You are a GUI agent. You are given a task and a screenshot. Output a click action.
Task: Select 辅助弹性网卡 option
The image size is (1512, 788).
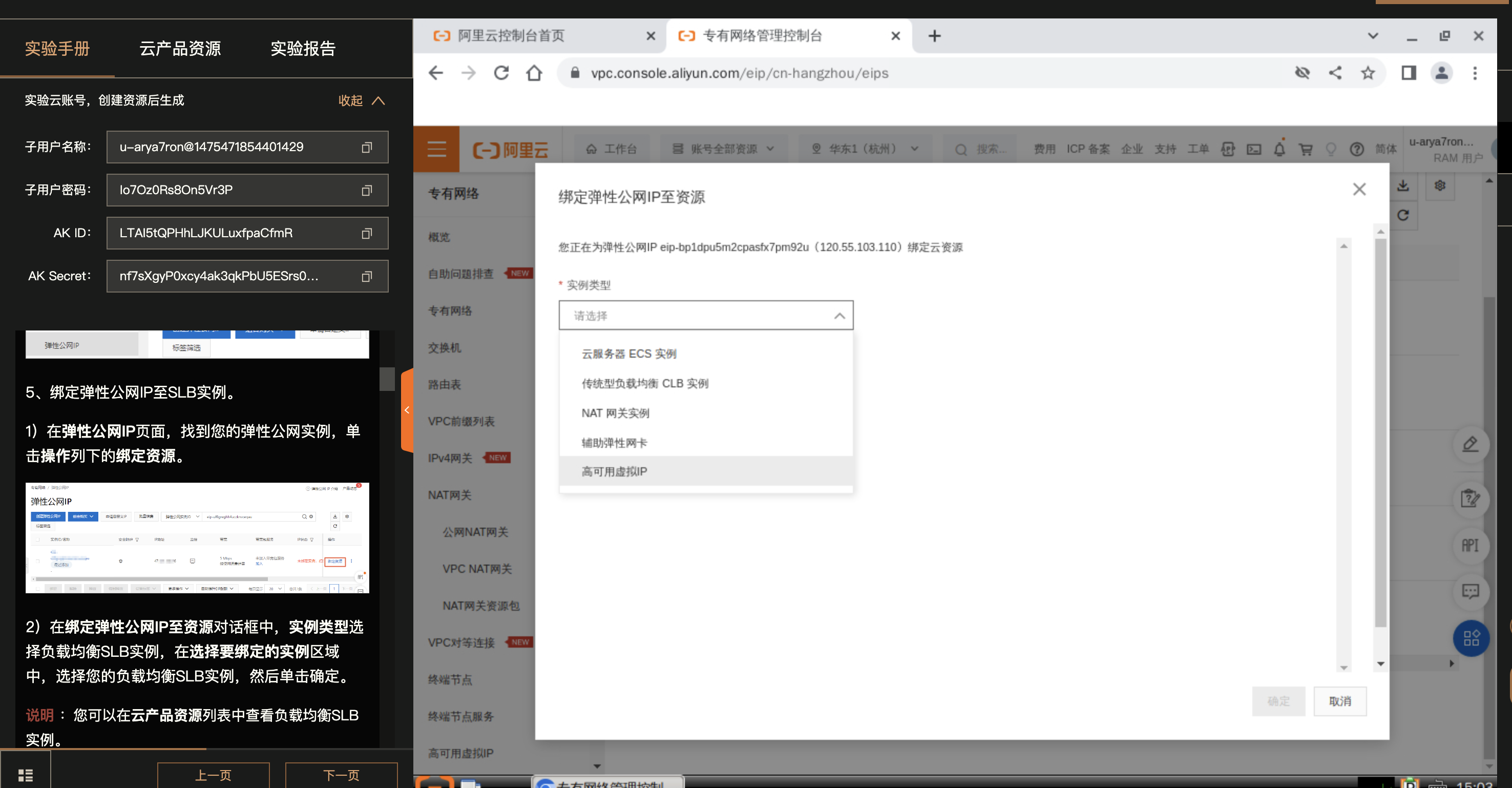[706, 443]
